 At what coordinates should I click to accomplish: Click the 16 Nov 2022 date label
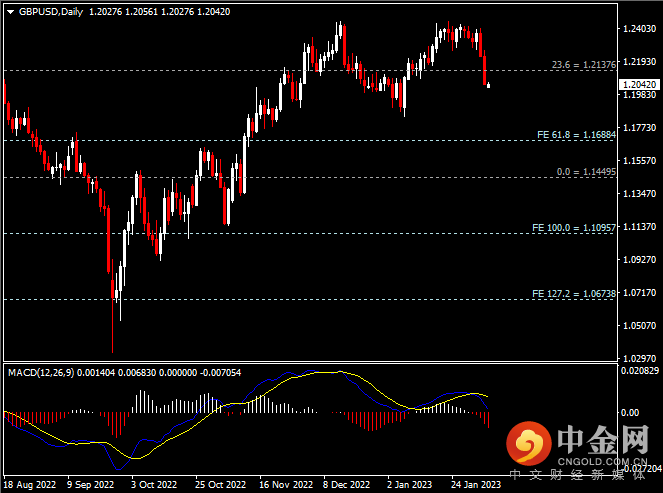(x=285, y=482)
